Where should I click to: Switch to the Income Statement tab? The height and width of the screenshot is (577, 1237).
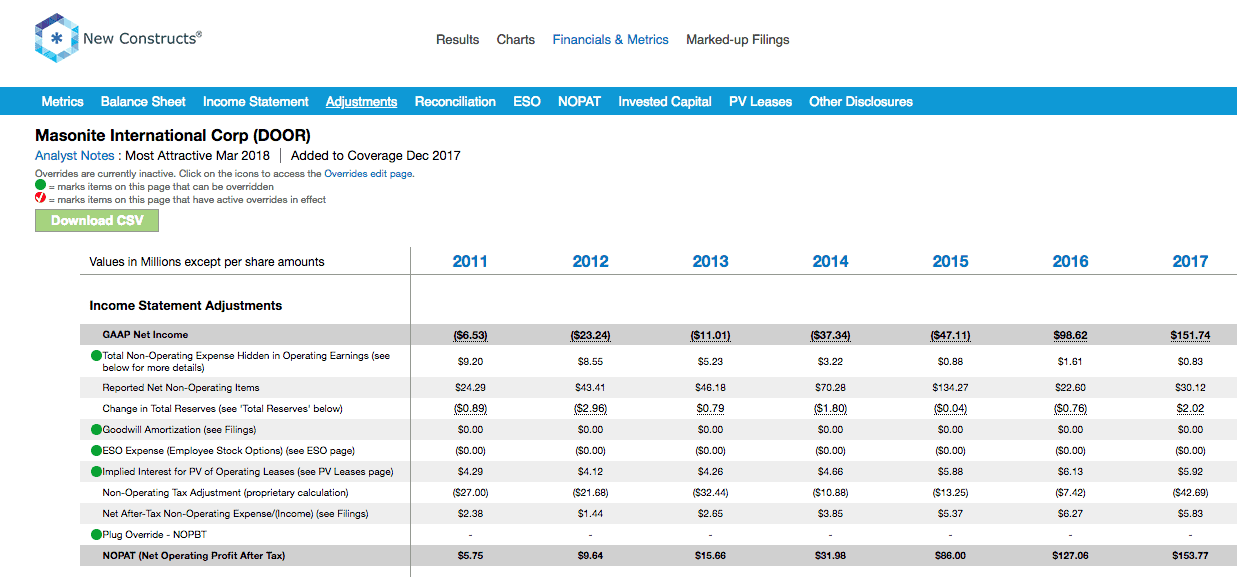[256, 101]
